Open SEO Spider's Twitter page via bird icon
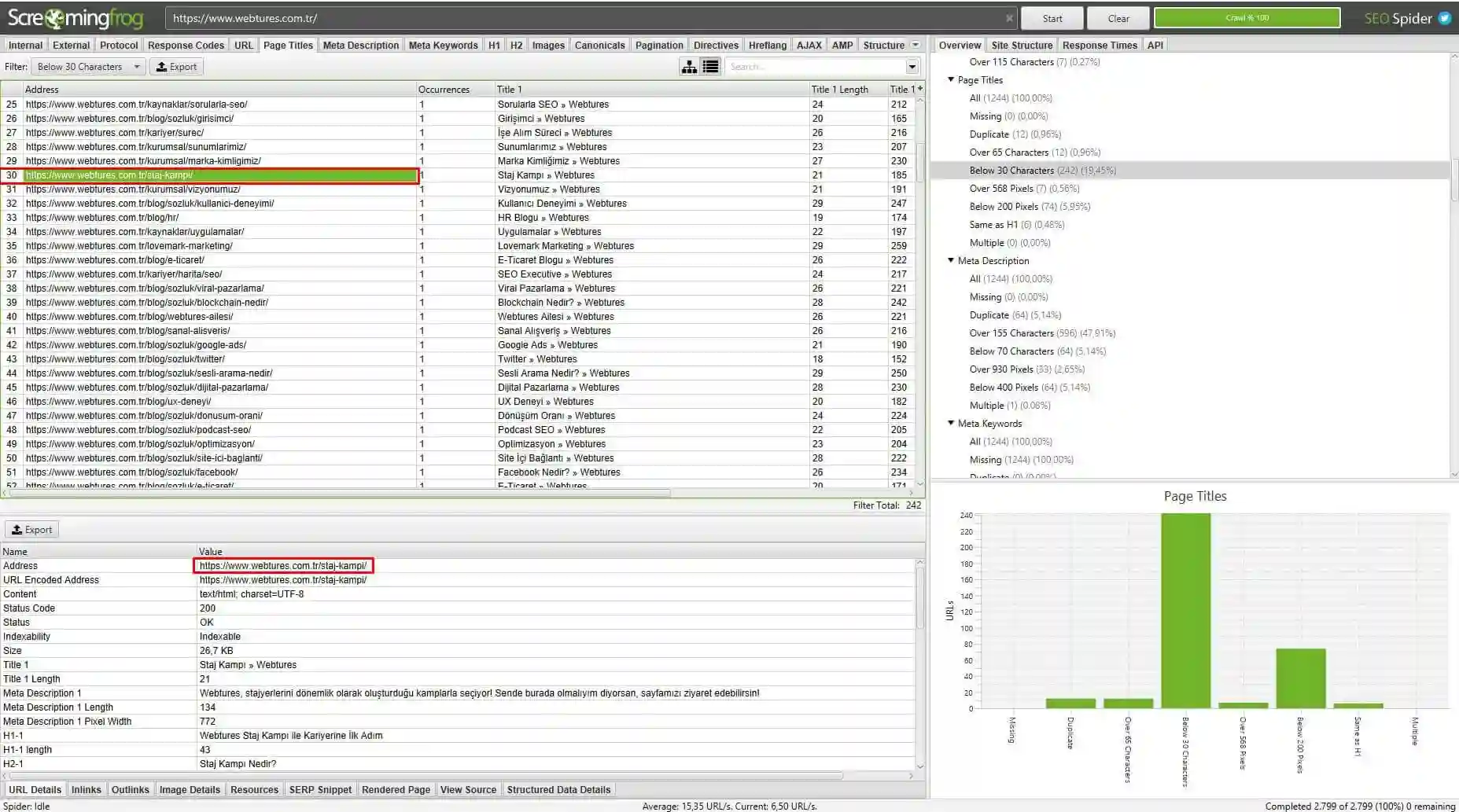The height and width of the screenshot is (812, 1459). (x=1444, y=17)
